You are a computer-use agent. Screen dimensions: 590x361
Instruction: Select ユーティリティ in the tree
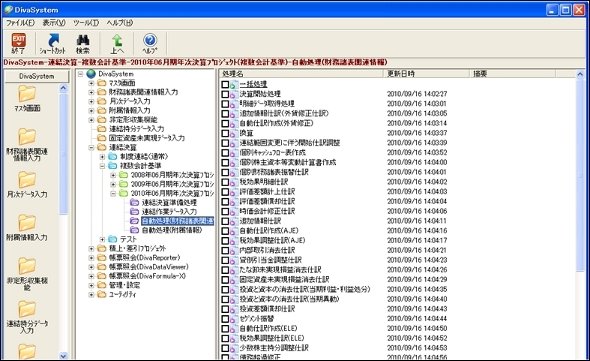pyautogui.click(x=122, y=295)
